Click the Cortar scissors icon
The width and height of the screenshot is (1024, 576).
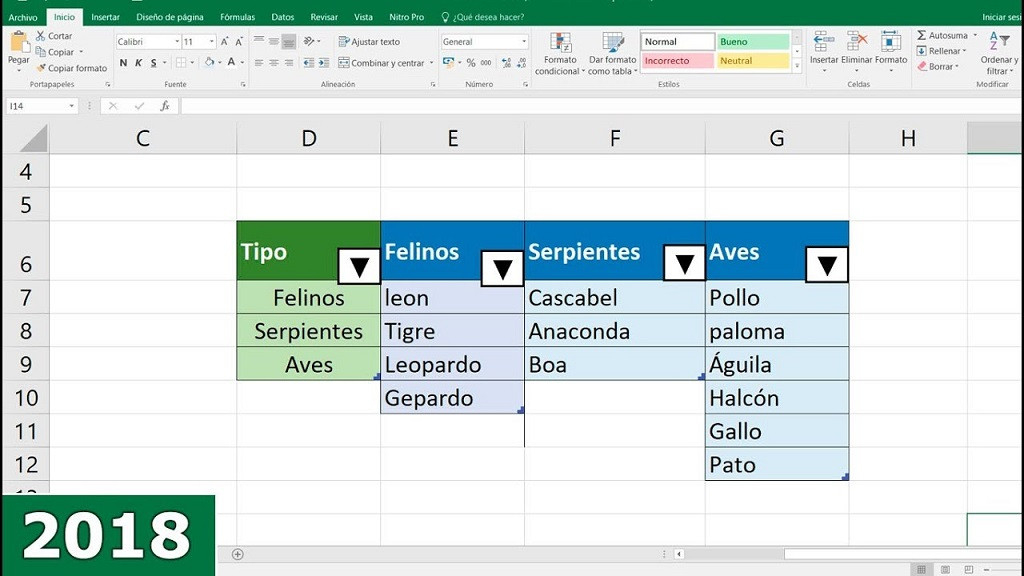(x=40, y=36)
